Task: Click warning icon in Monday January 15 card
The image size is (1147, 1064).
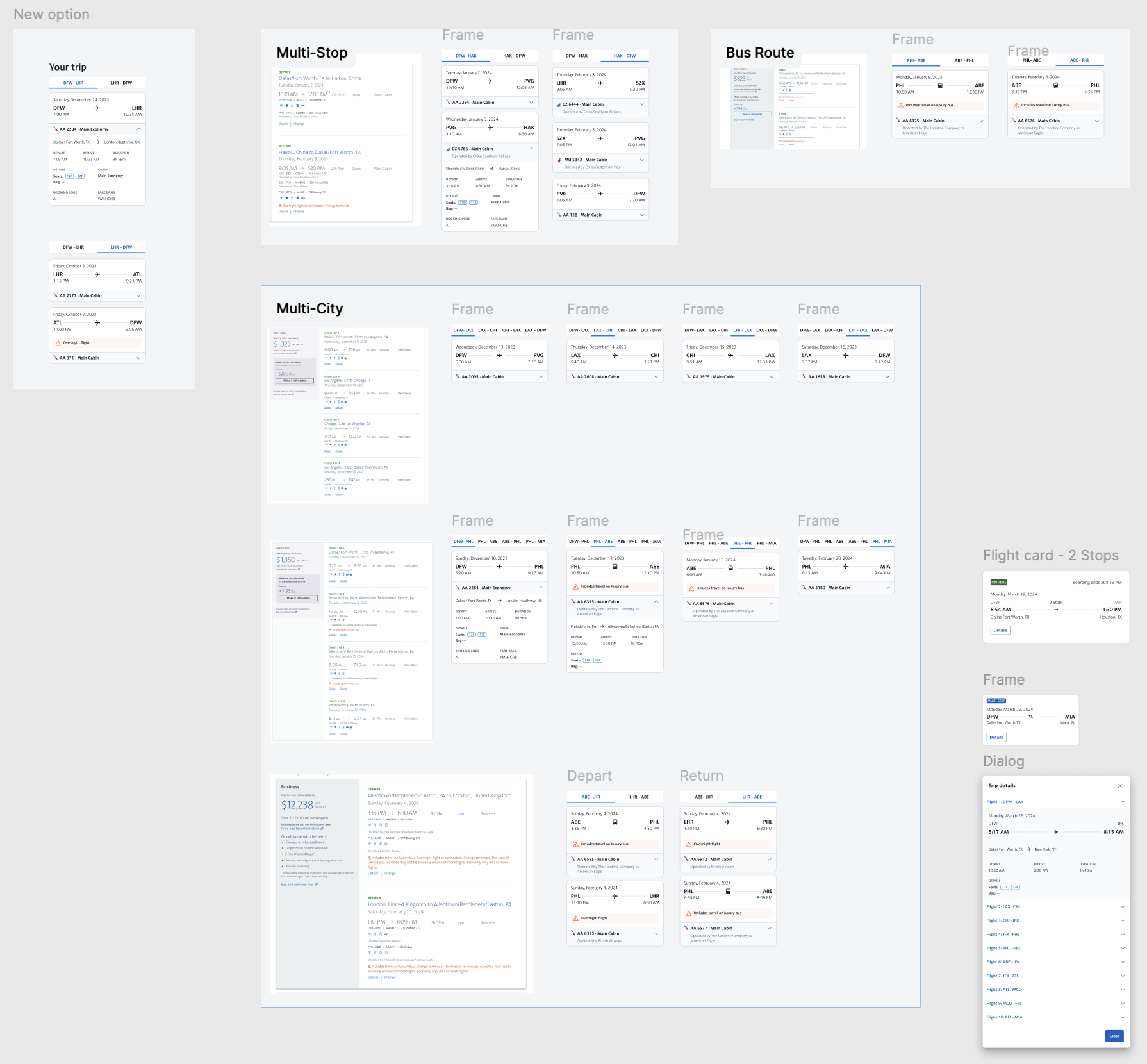Action: [x=691, y=588]
